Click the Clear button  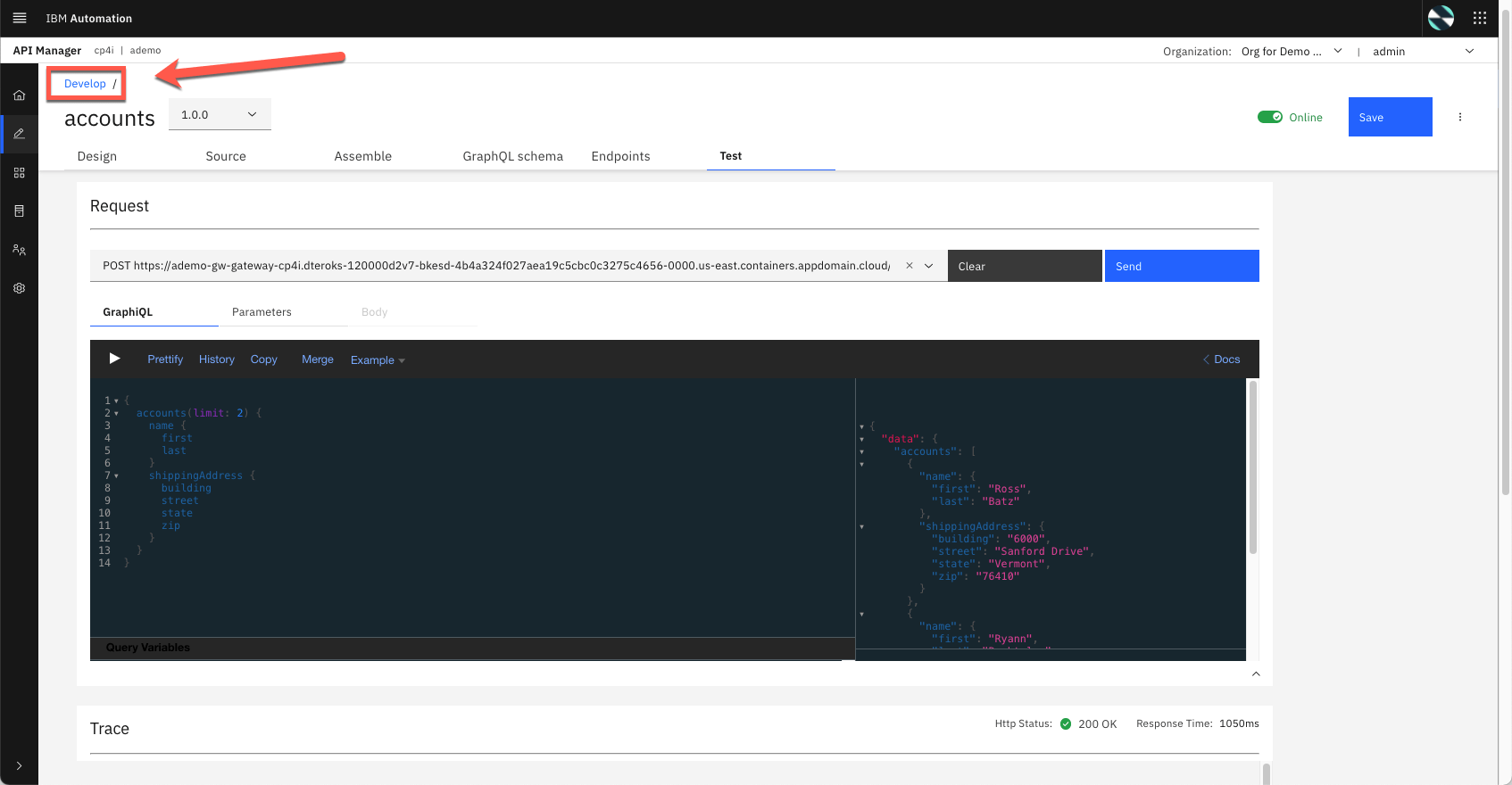tap(1025, 266)
